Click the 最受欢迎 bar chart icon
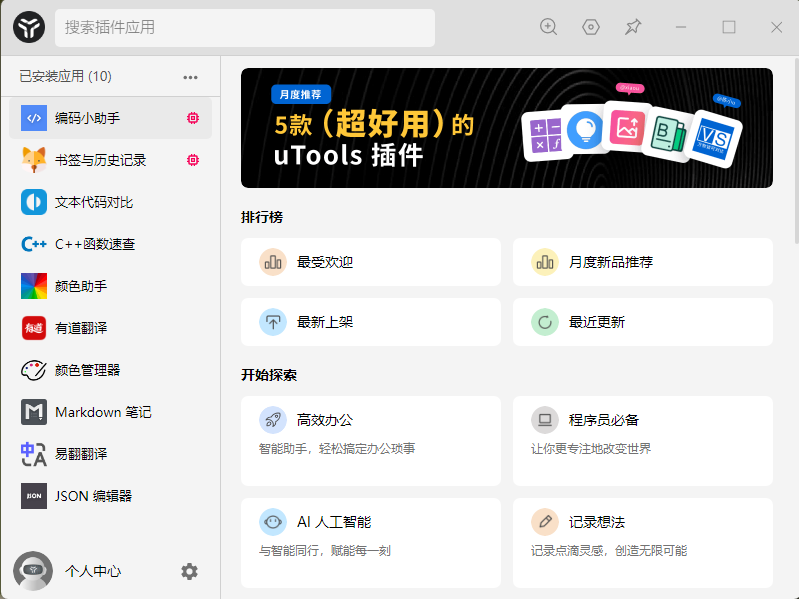Screen dimensions: 799x599 coord(273,262)
